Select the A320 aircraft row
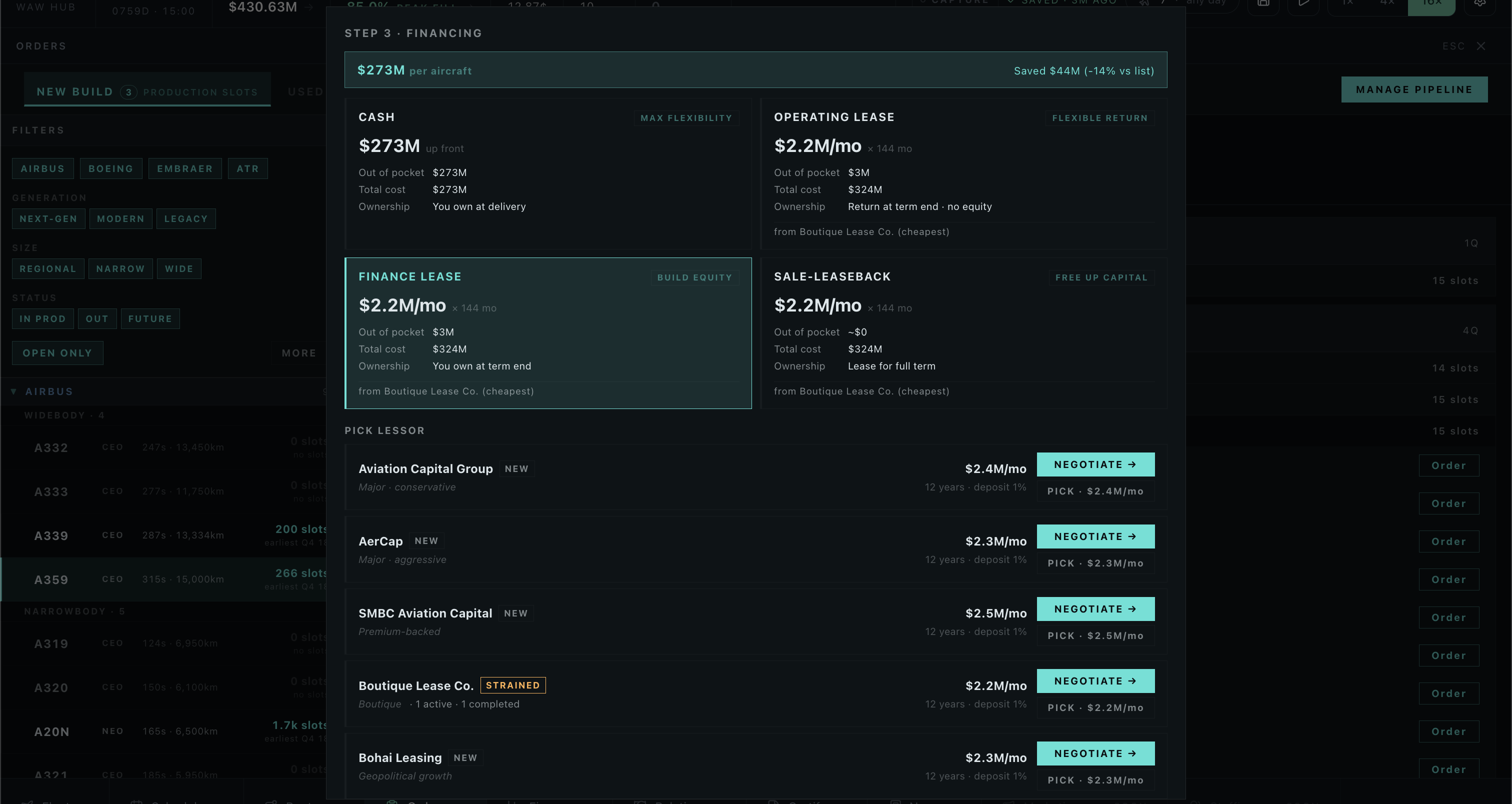Viewport: 1512px width, 804px height. click(164, 687)
